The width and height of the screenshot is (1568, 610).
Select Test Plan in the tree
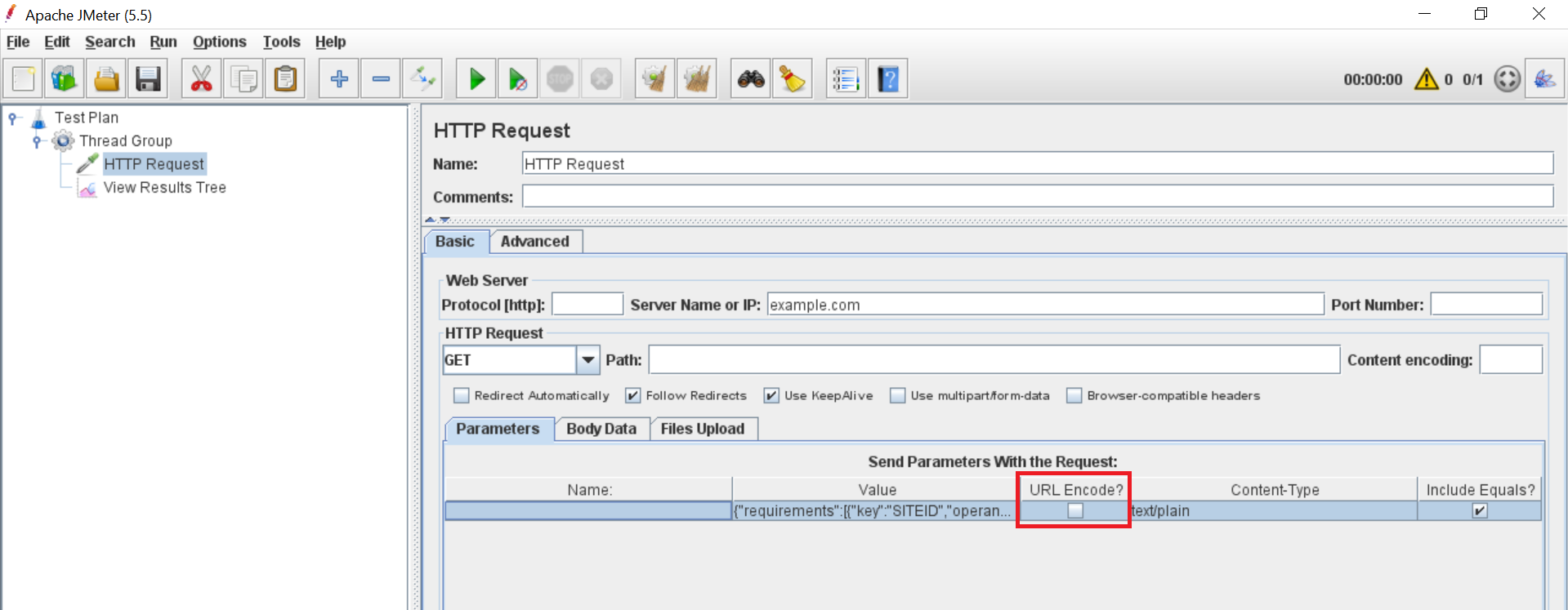[87, 118]
